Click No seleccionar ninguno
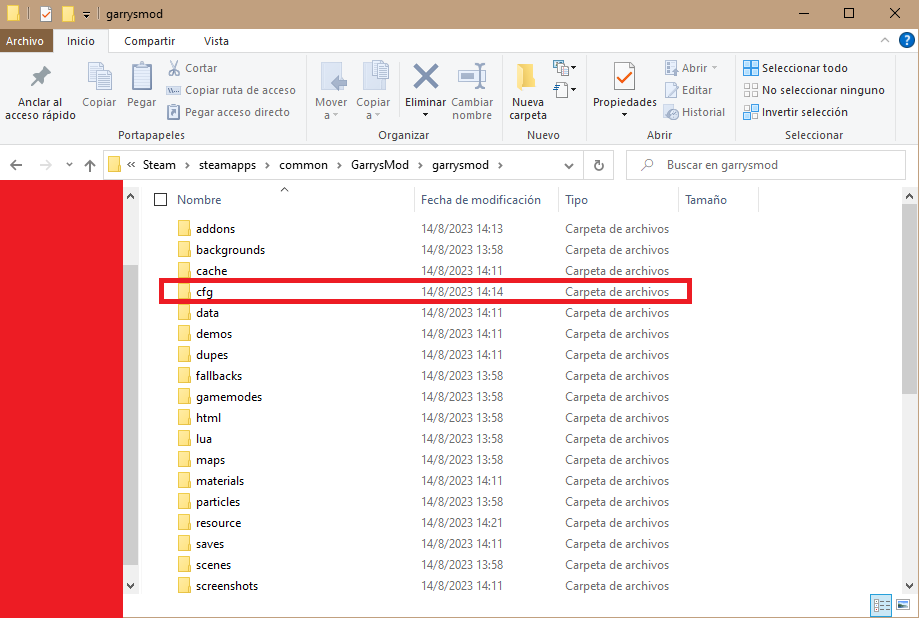This screenshot has width=919, height=618. tap(814, 90)
